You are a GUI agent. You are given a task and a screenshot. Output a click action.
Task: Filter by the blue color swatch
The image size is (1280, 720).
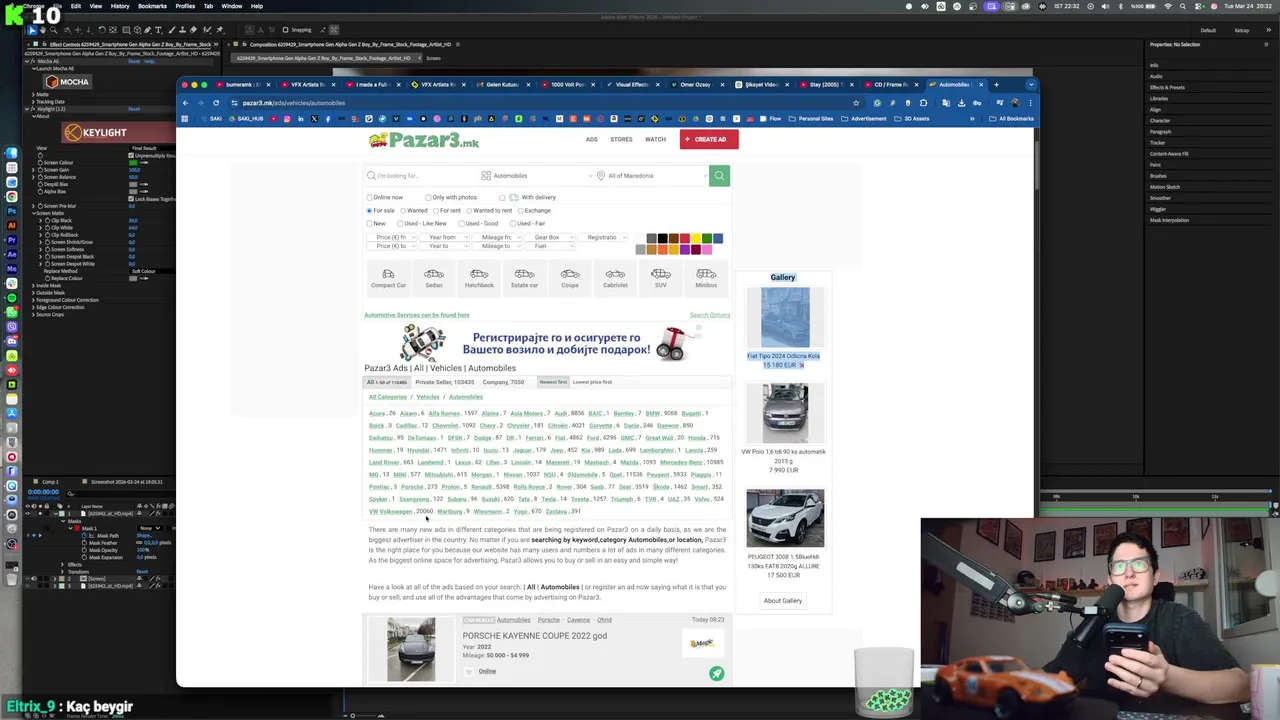pyautogui.click(x=718, y=238)
